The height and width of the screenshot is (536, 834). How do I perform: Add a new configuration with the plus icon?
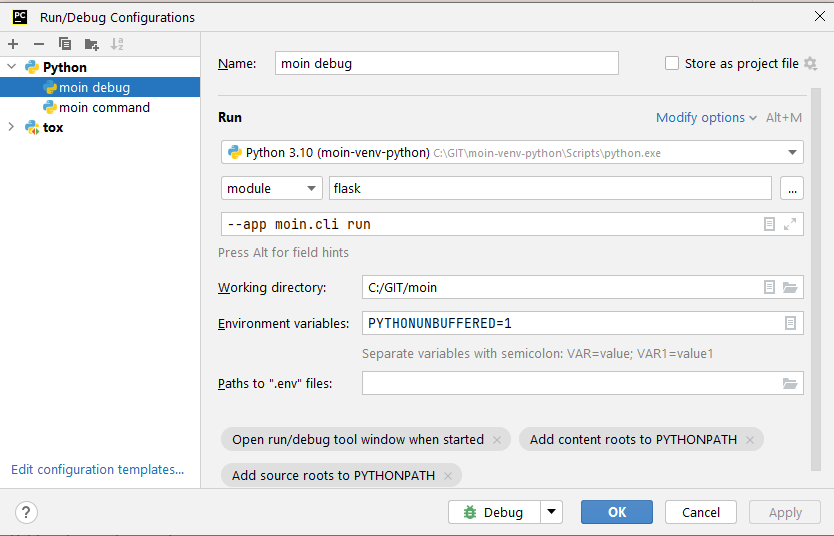tap(13, 44)
